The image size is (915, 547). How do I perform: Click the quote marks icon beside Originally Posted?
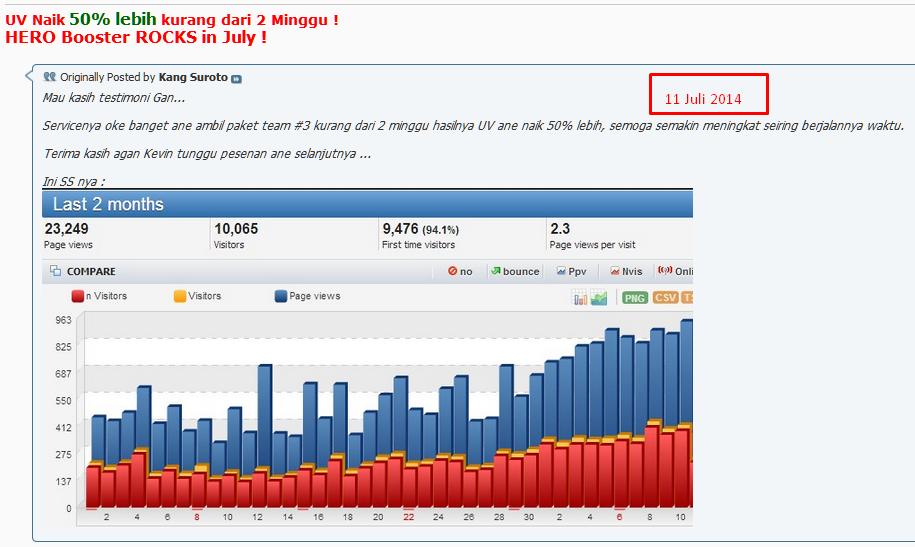(x=50, y=76)
